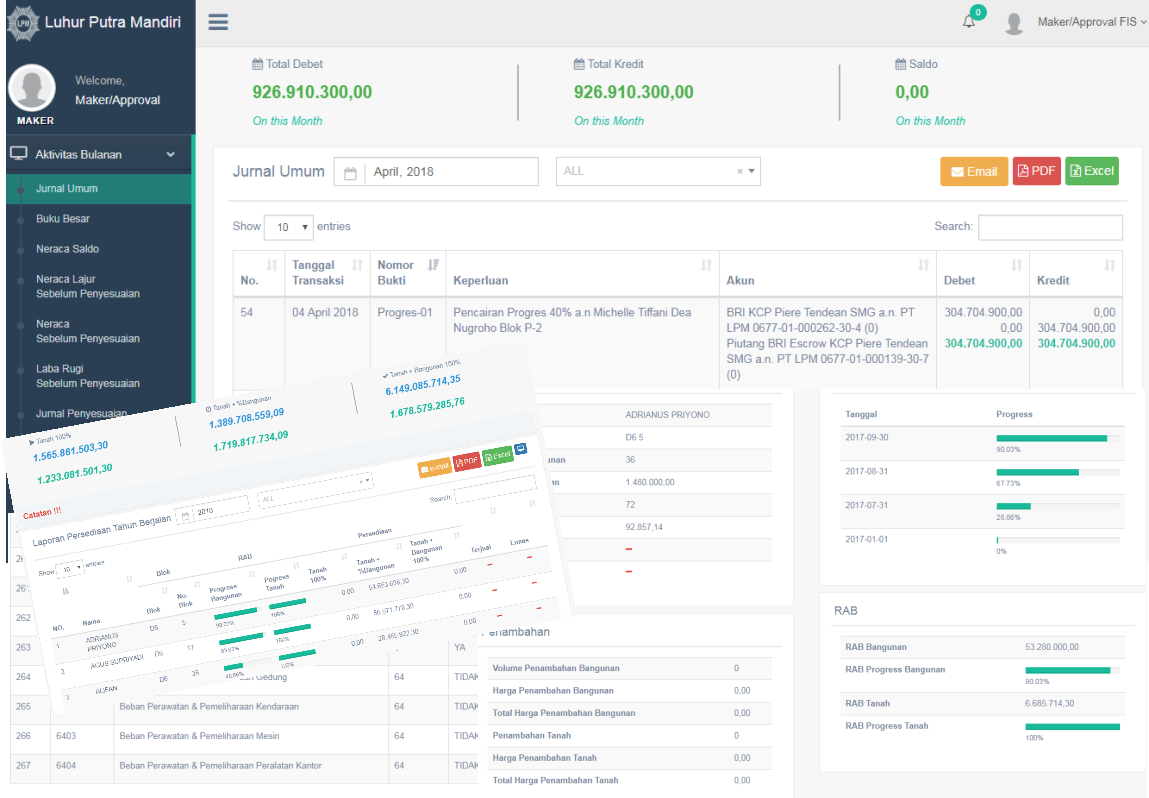
Task: Click the sort icon on Debet column
Action: [1017, 265]
